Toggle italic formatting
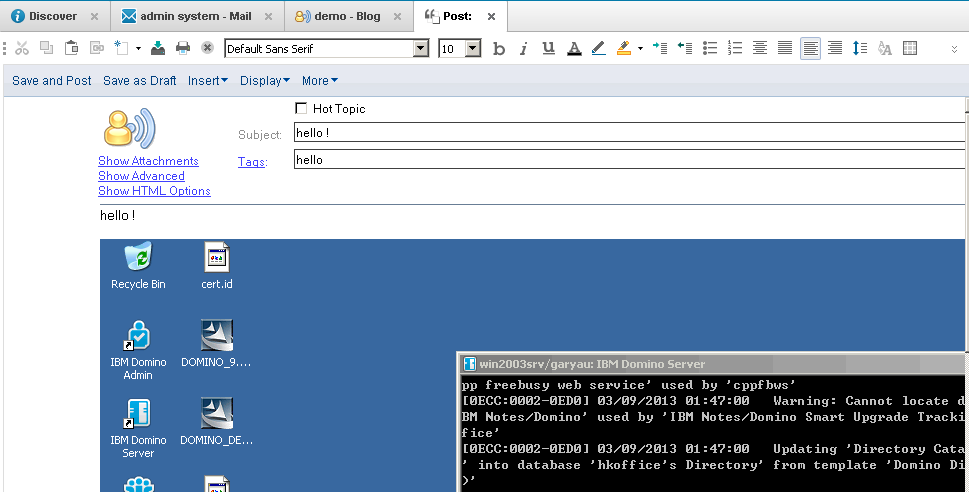 coord(523,49)
